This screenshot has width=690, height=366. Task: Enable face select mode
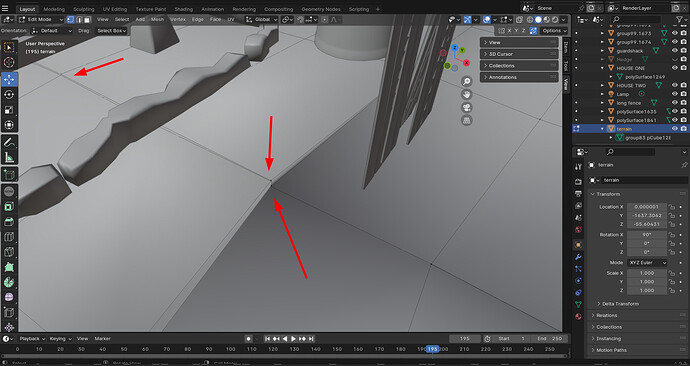point(88,19)
